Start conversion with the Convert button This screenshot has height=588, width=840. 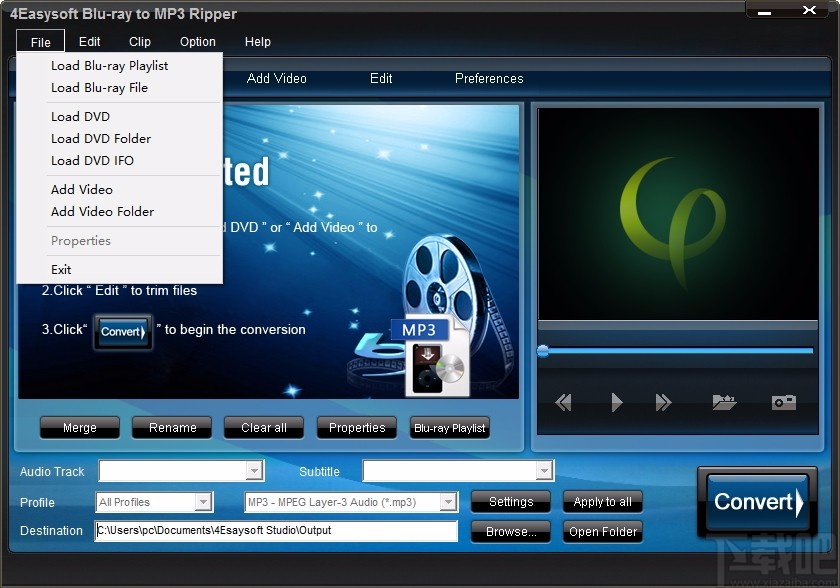coord(756,501)
